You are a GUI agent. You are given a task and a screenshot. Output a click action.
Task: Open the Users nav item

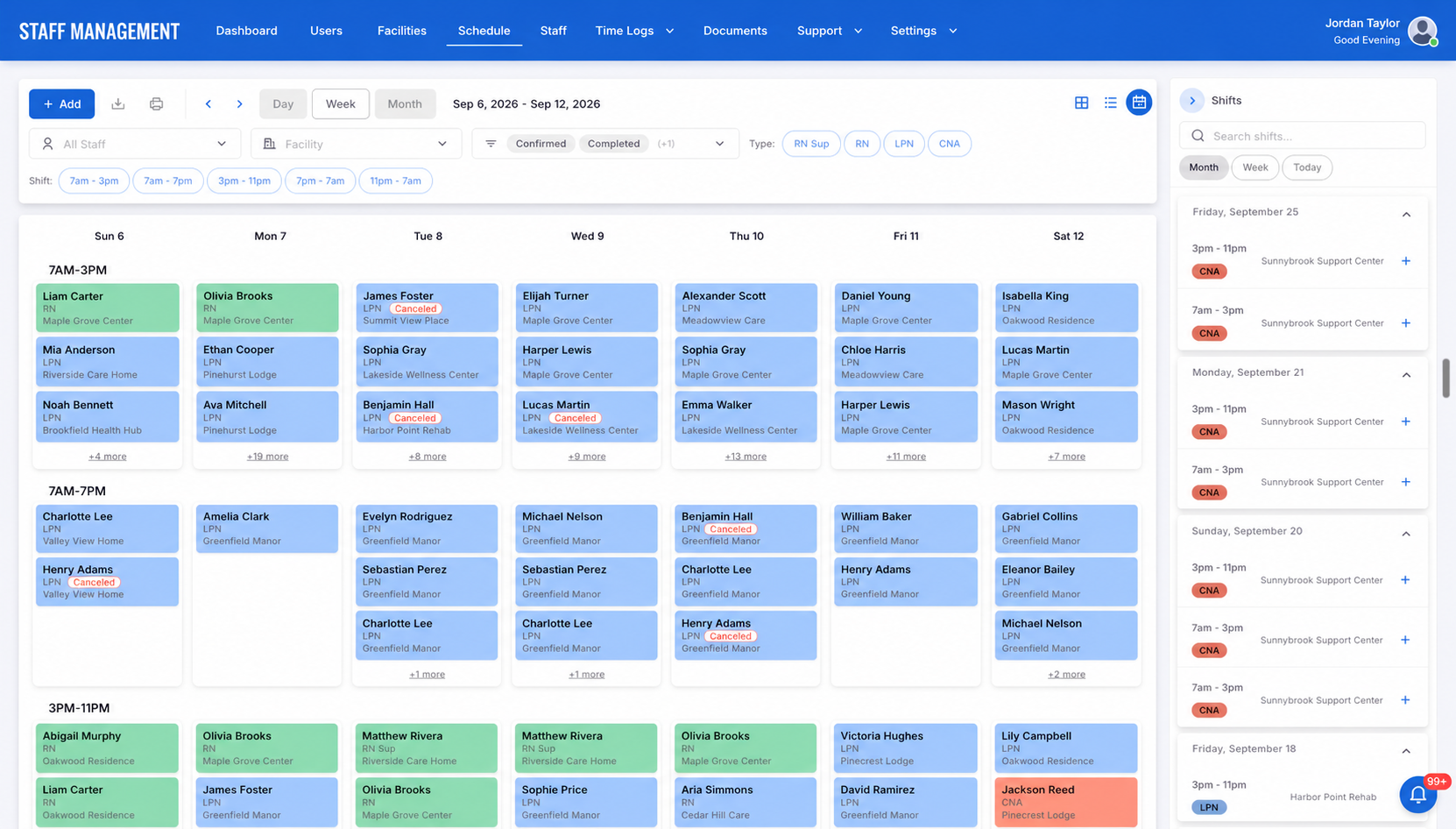pos(326,31)
